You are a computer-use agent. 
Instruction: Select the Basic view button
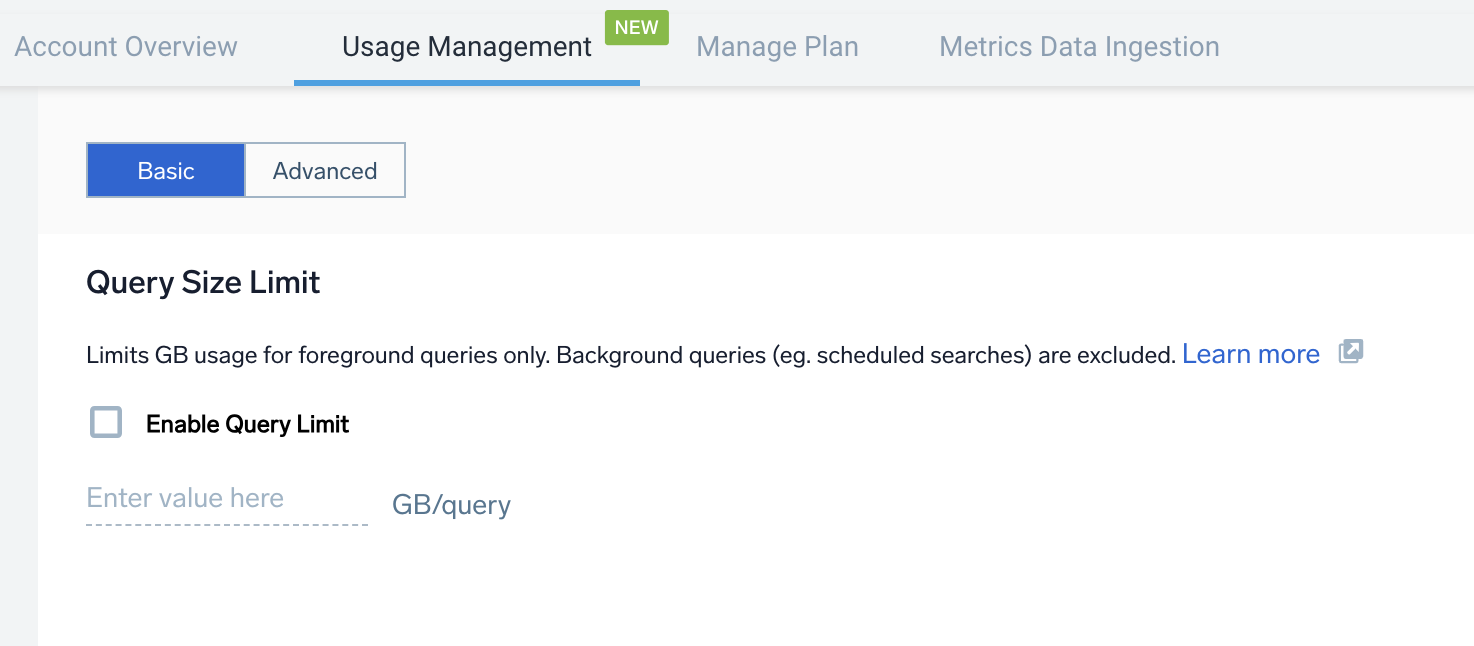[x=166, y=171]
